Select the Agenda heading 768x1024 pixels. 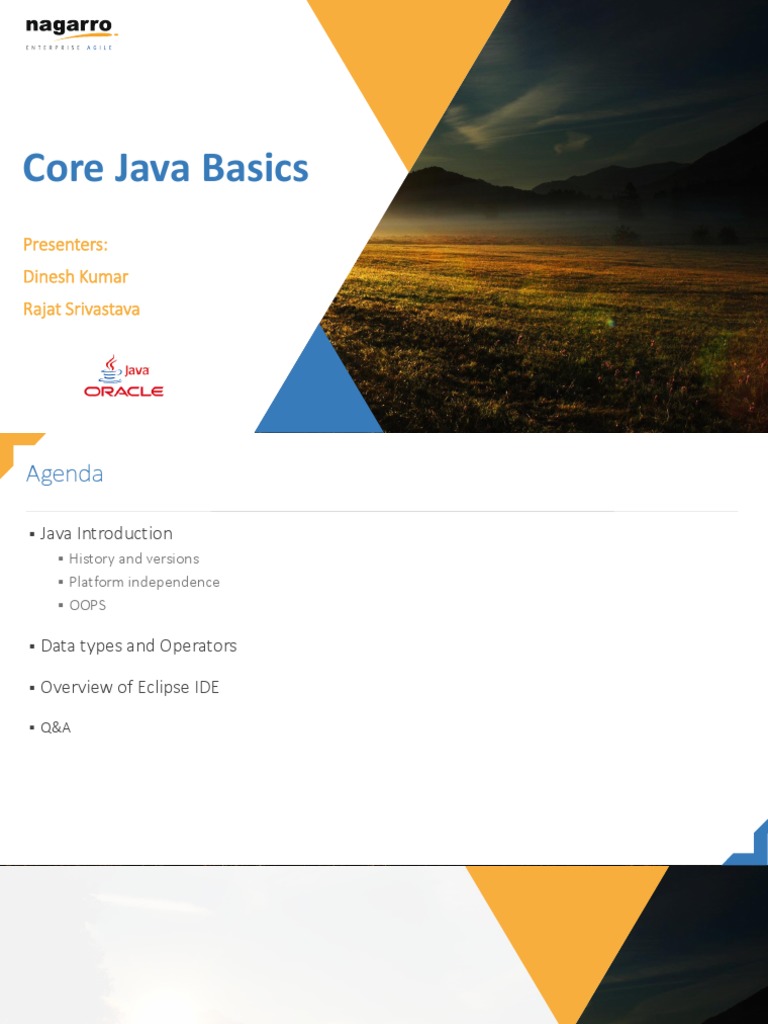tap(65, 473)
